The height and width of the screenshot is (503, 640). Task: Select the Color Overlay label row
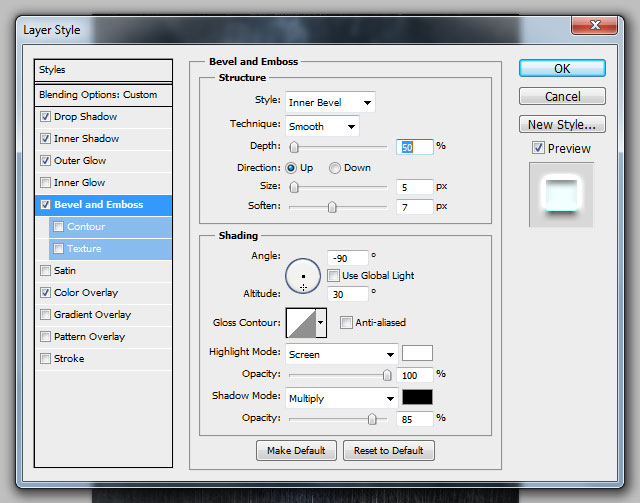[103, 293]
